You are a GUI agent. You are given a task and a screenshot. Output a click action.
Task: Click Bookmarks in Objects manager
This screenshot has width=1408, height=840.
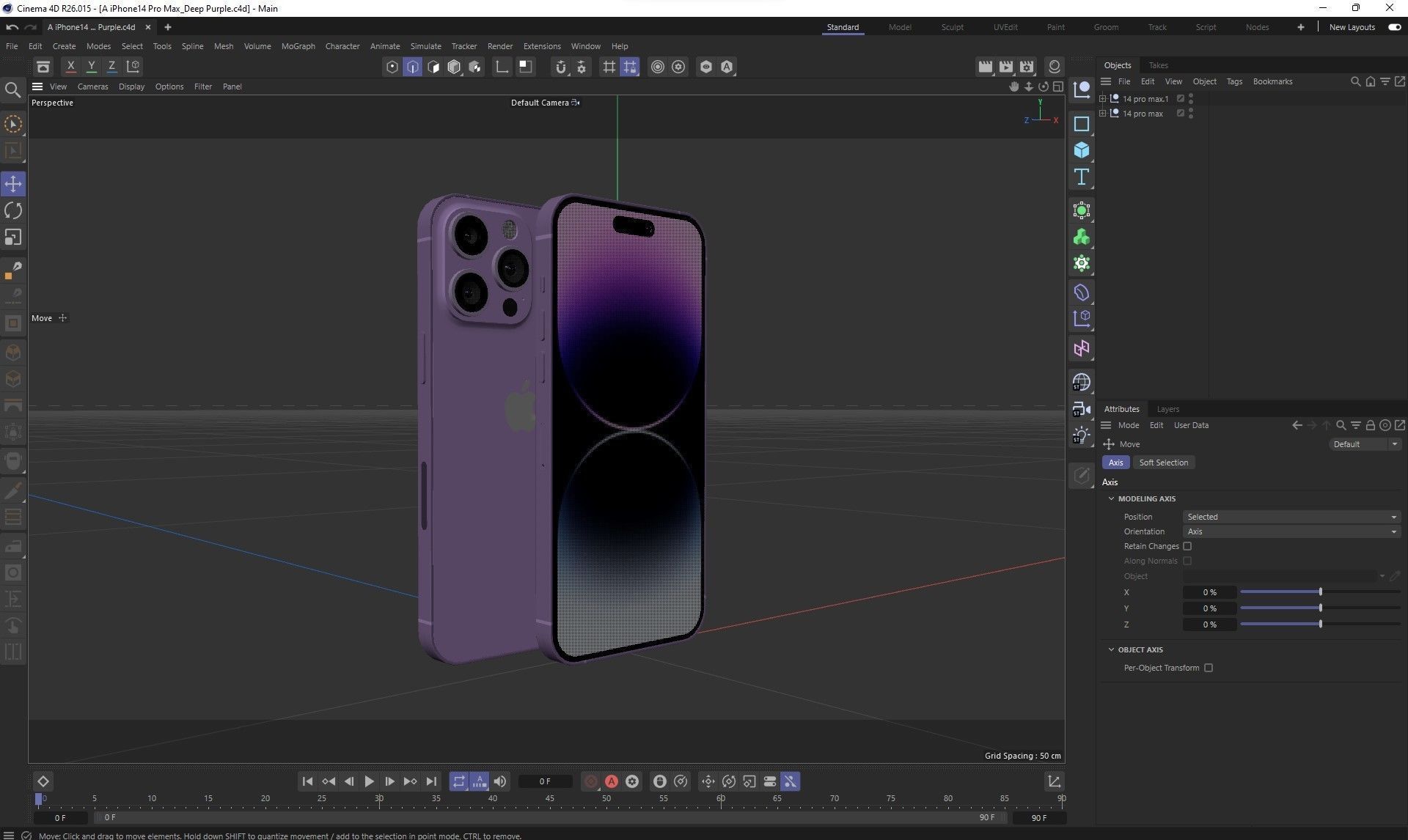point(1272,81)
